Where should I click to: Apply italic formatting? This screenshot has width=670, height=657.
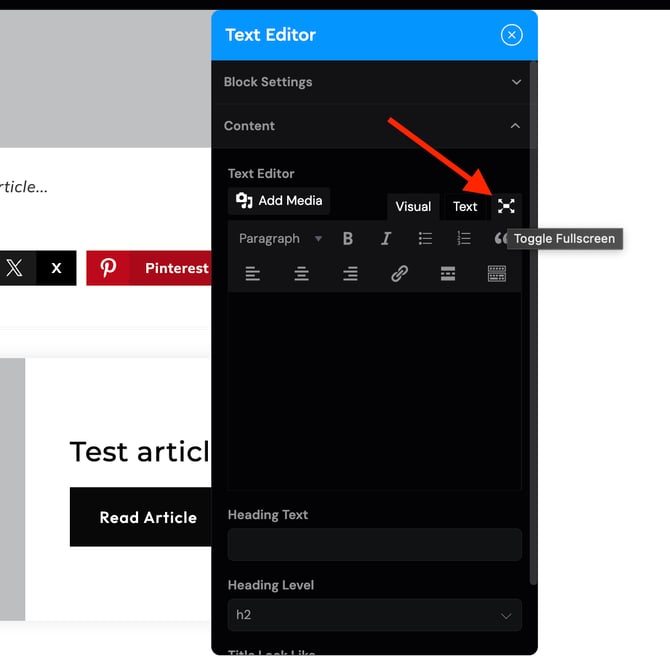click(x=386, y=238)
